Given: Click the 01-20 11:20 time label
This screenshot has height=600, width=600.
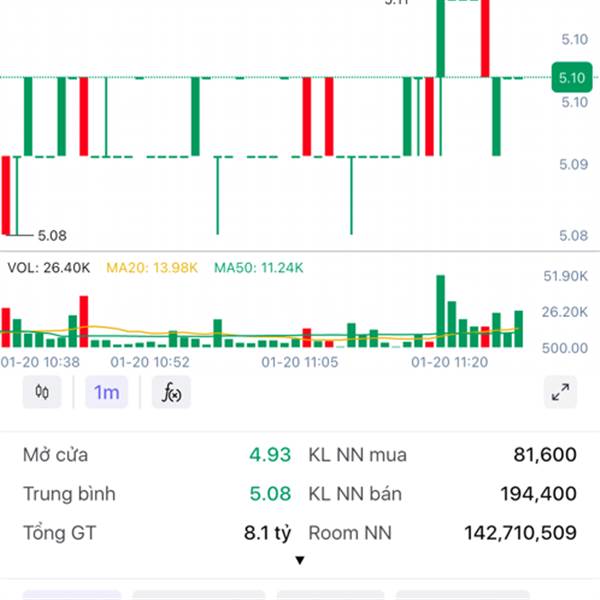Looking at the screenshot, I should pyautogui.click(x=450, y=362).
